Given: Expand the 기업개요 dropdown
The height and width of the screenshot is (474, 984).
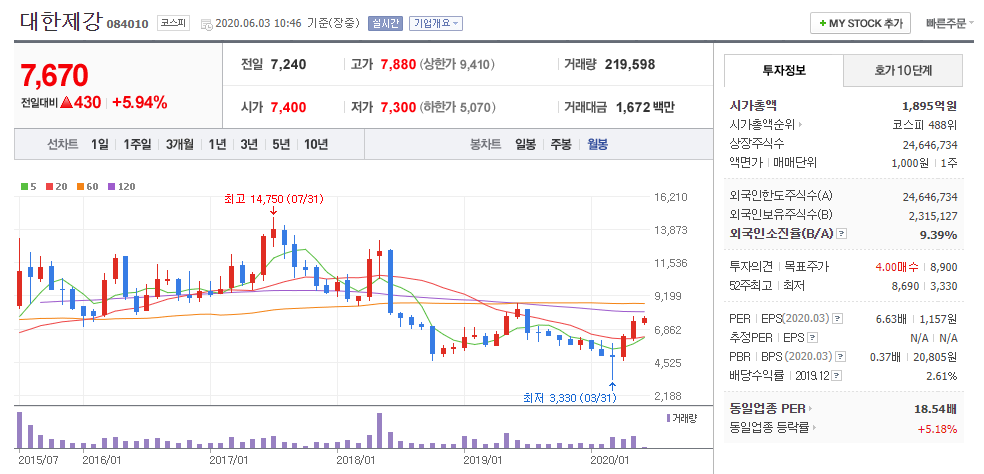Looking at the screenshot, I should pyautogui.click(x=436, y=24).
